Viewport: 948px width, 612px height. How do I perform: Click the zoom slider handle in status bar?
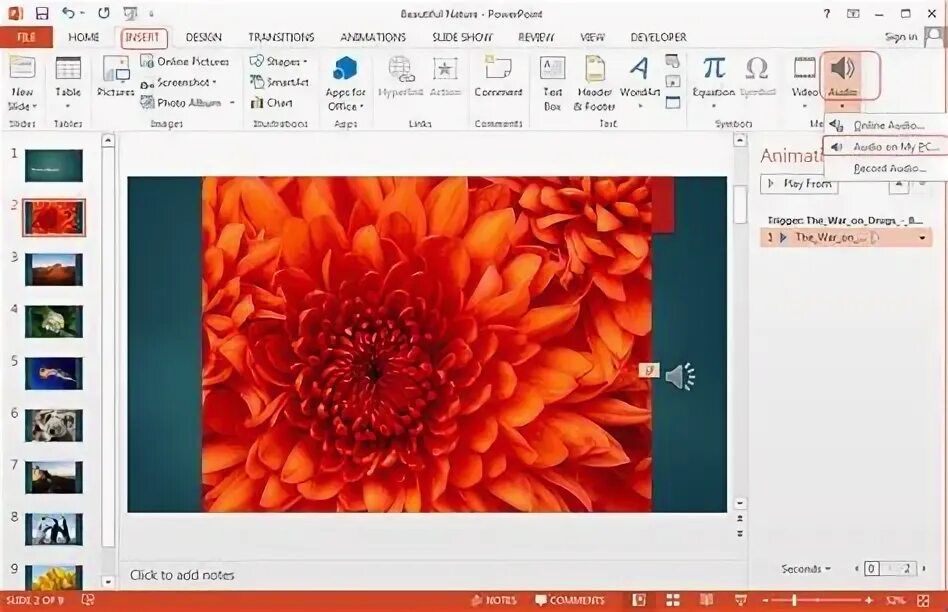point(794,600)
